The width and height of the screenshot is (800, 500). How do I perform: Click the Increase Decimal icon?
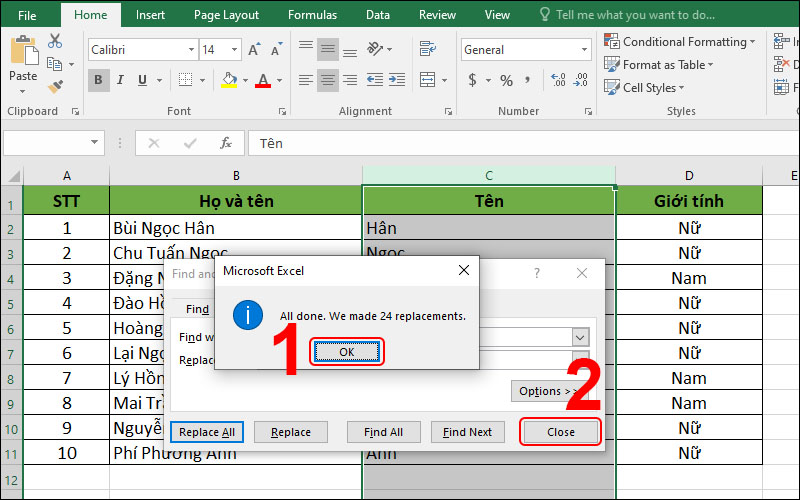coord(559,80)
